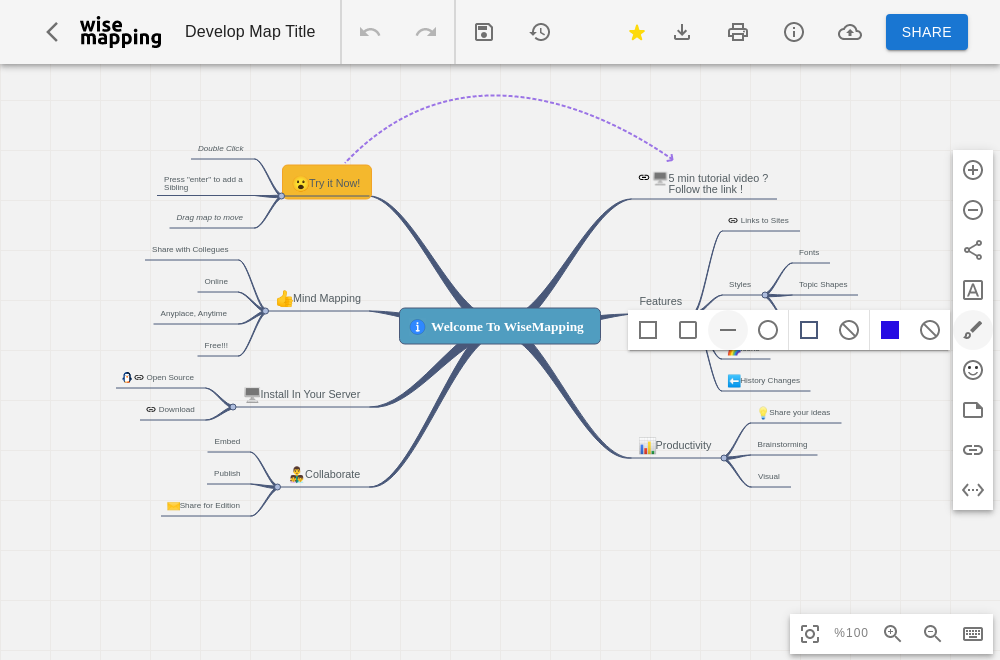Viewport: 1000px width, 660px height.
Task: Select the 'Features' topic
Action: pyautogui.click(x=661, y=301)
